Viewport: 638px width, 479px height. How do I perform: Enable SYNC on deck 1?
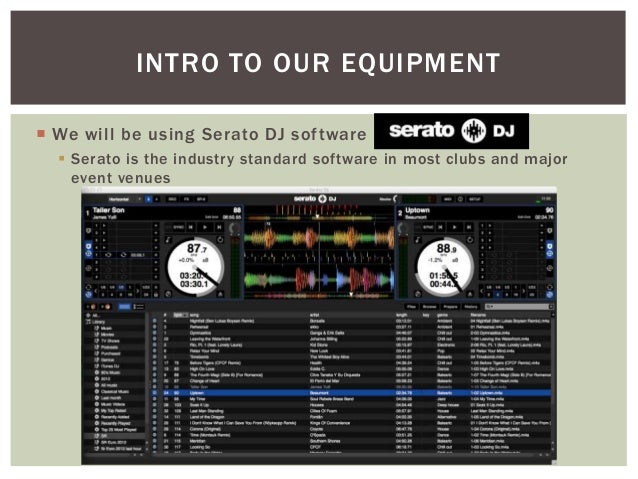point(179,227)
